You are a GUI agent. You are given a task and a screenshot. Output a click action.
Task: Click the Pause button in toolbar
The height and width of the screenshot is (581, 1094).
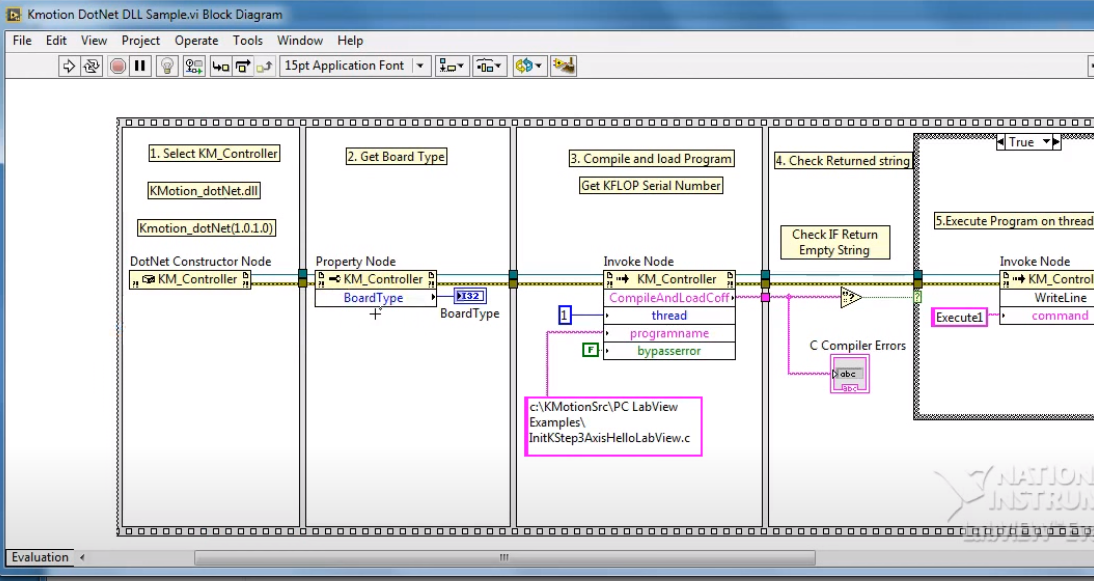(140, 66)
